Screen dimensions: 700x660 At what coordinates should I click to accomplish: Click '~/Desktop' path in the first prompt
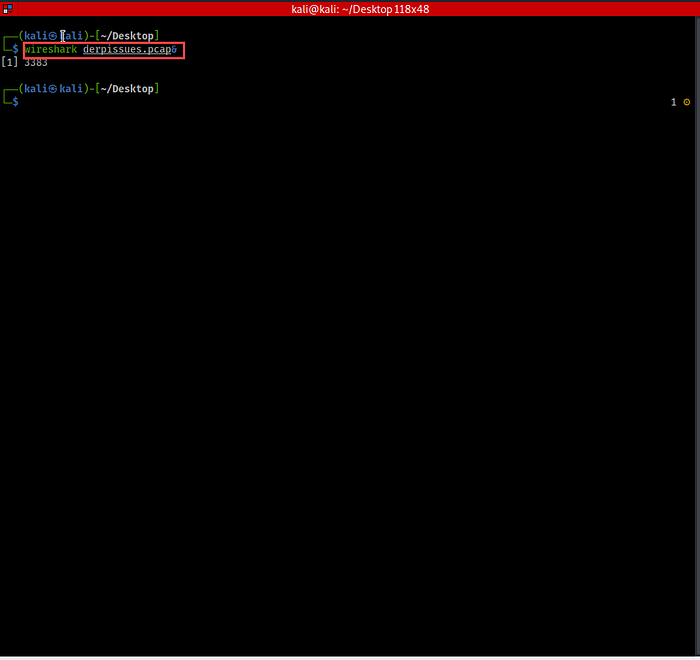pos(126,36)
